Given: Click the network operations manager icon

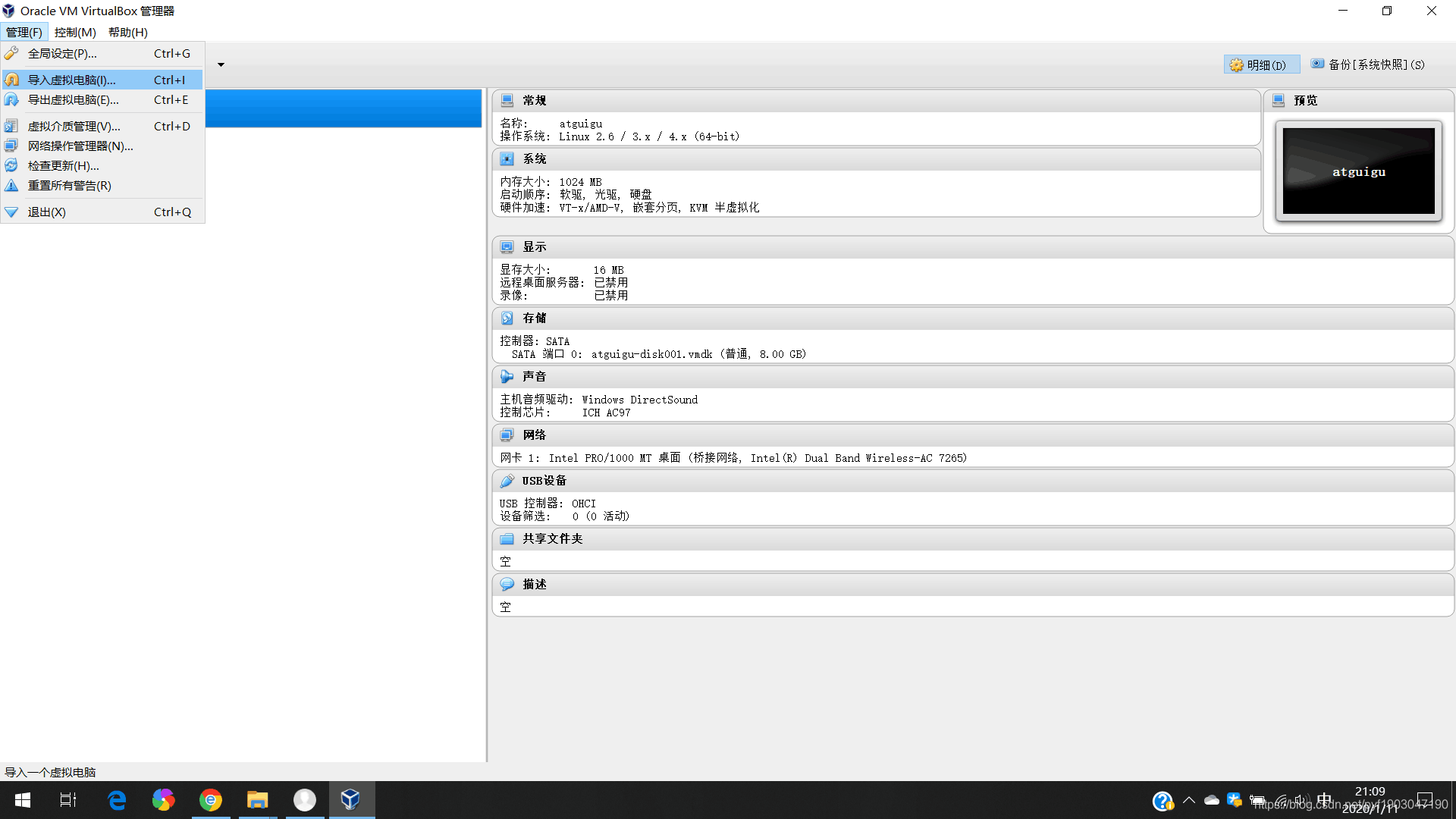Looking at the screenshot, I should coord(11,146).
